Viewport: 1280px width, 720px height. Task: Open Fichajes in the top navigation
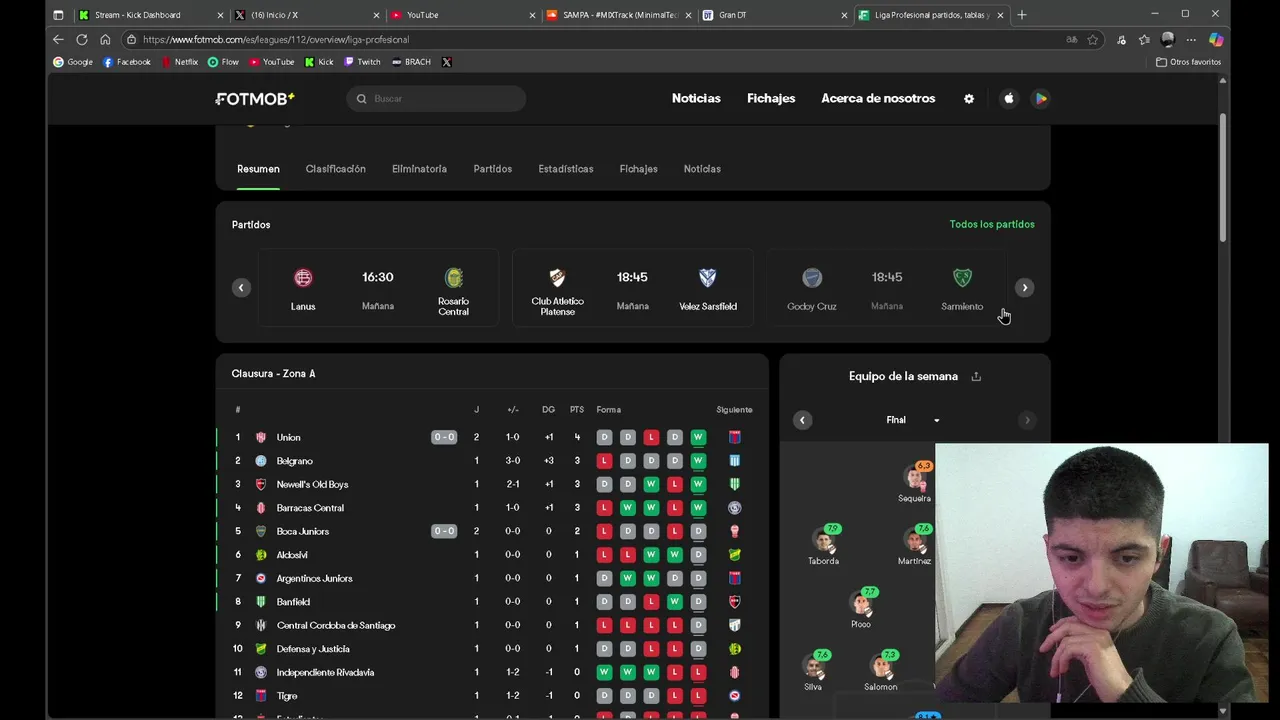pos(771,98)
